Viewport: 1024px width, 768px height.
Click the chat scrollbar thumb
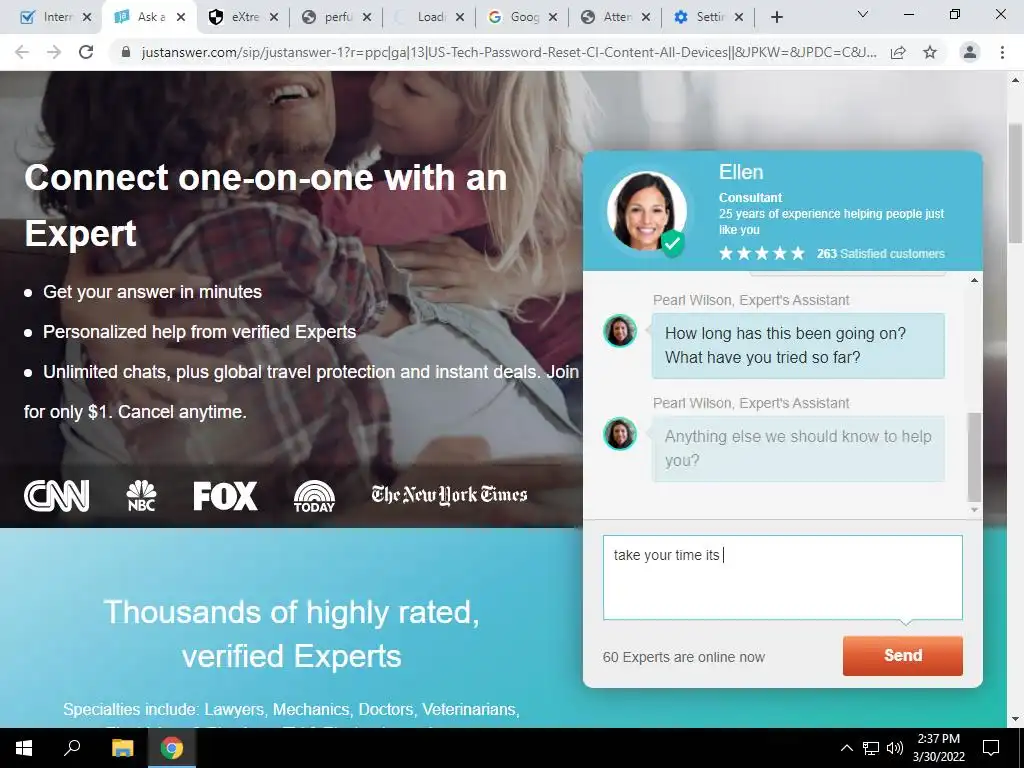click(974, 456)
